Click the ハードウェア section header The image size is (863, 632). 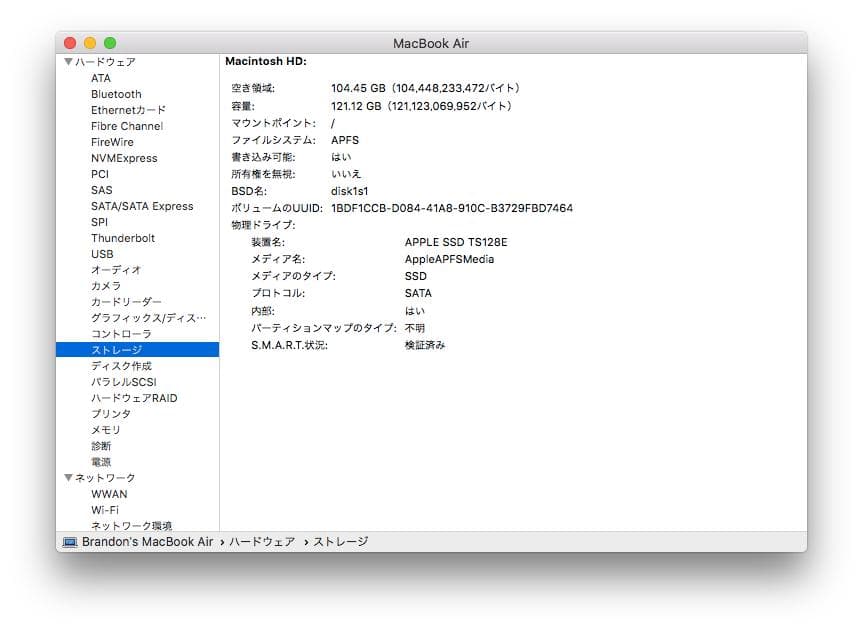105,62
